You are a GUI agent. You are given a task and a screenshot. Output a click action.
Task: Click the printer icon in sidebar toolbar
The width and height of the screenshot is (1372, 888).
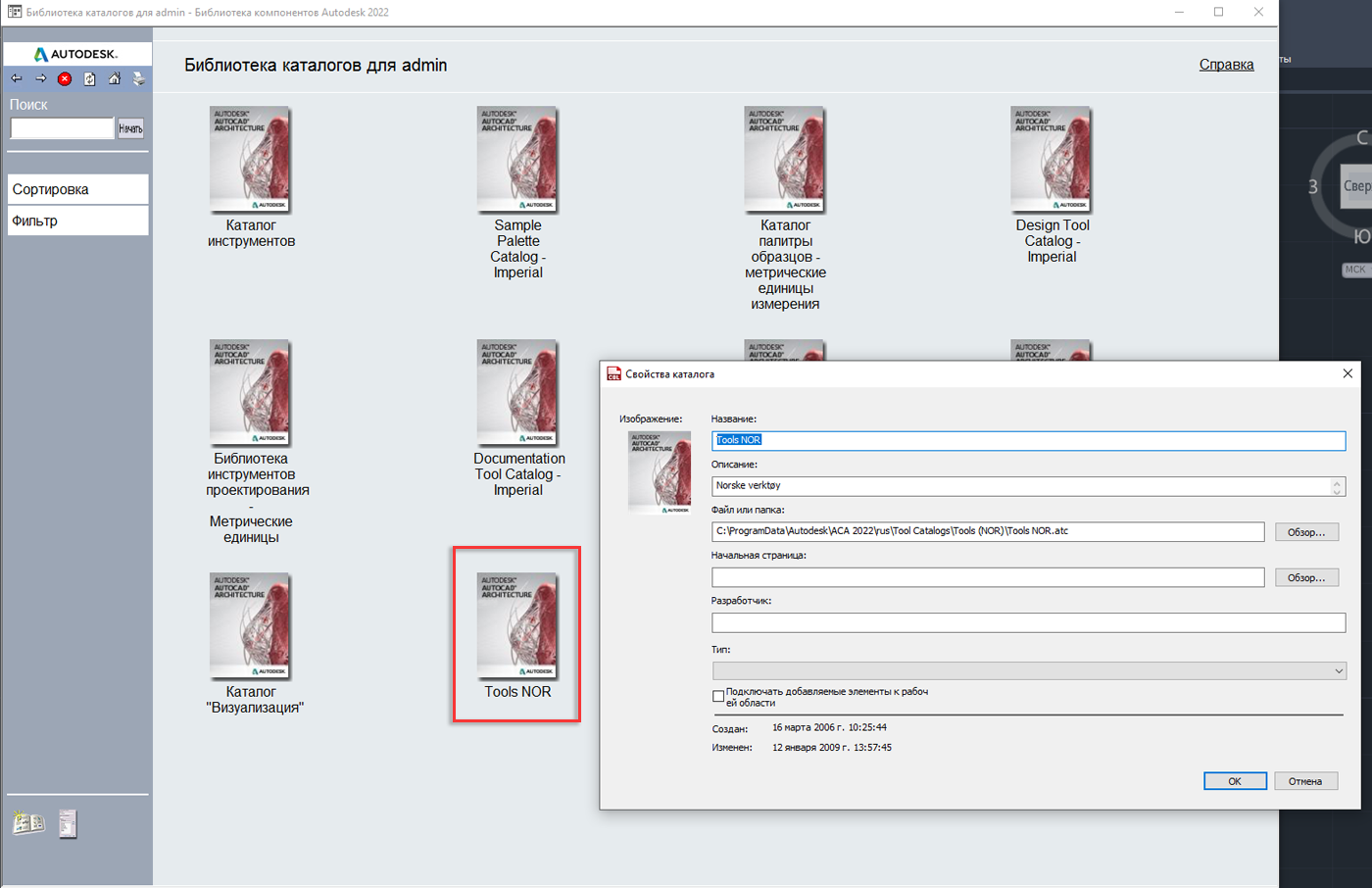tap(138, 78)
